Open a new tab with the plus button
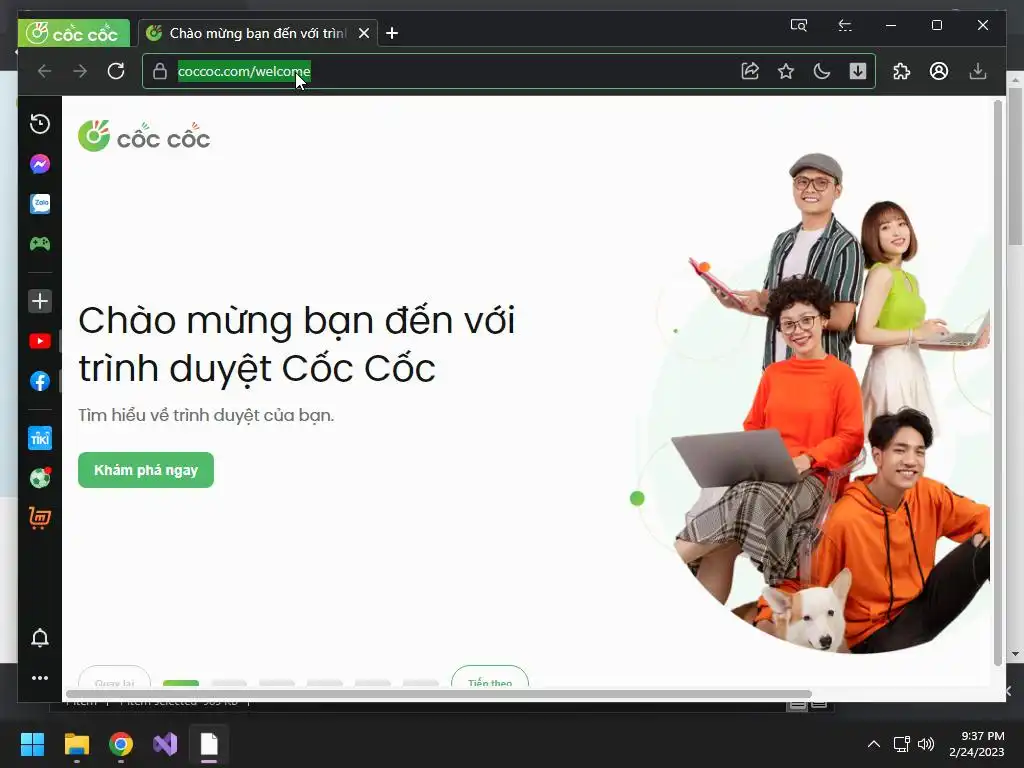 (x=392, y=33)
